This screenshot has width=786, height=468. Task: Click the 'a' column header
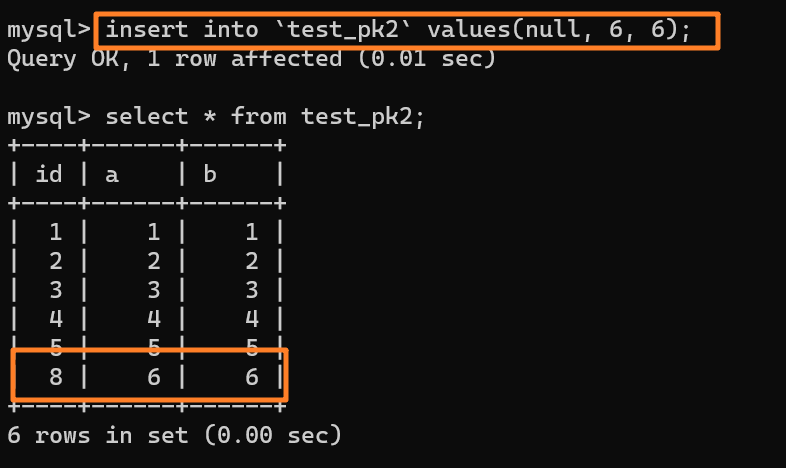tap(112, 175)
